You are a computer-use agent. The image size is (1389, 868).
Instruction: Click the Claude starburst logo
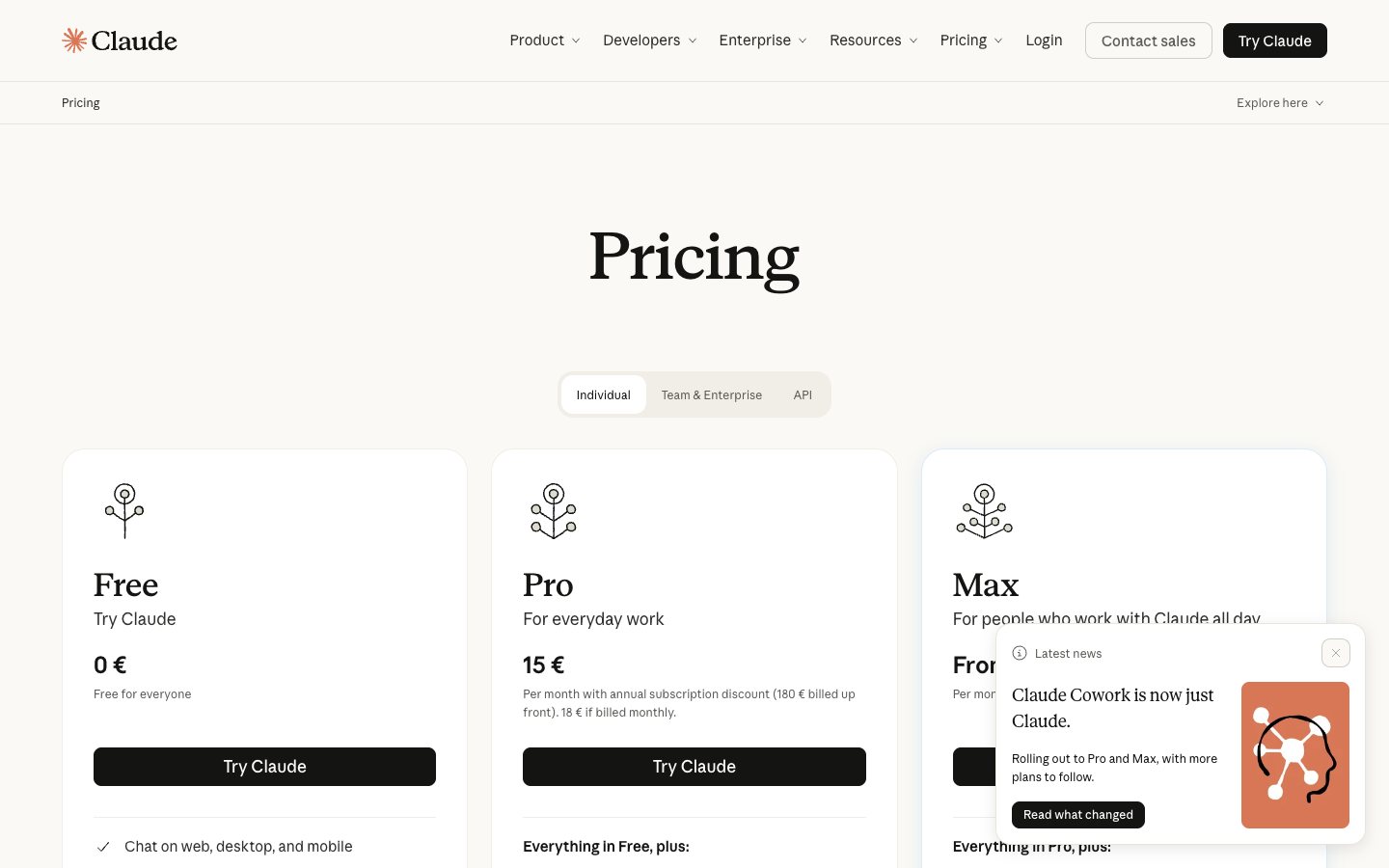pos(74,41)
